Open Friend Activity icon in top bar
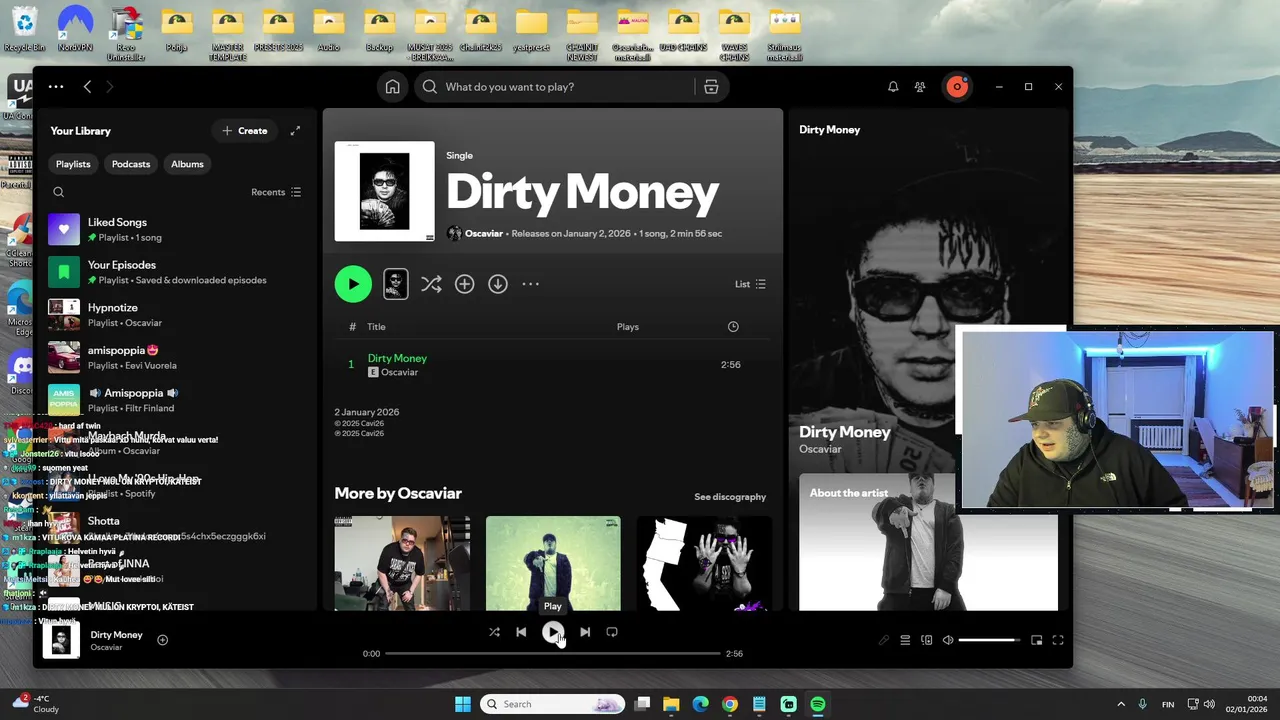 click(x=920, y=87)
